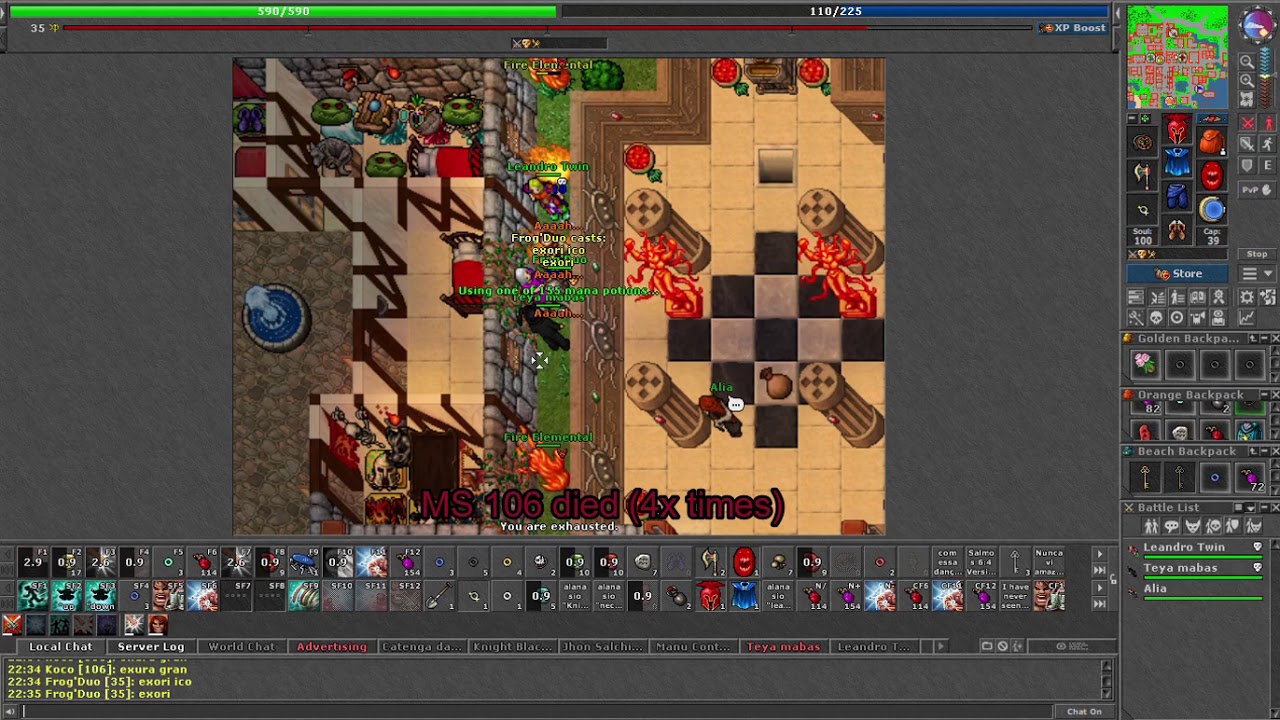Center the minimap using the map icon

[x=1247, y=99]
